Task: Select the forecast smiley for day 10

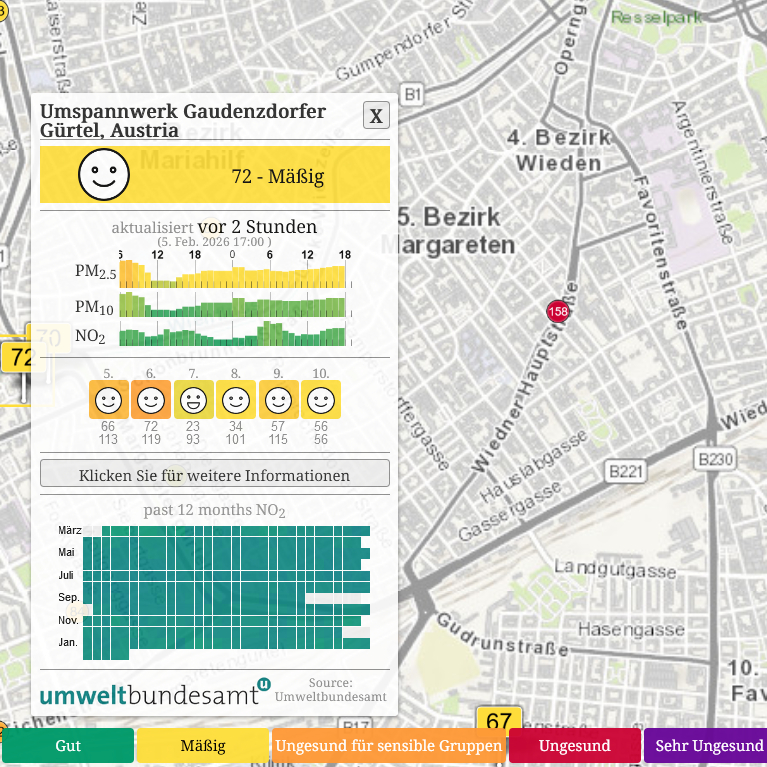Action: coord(320,400)
